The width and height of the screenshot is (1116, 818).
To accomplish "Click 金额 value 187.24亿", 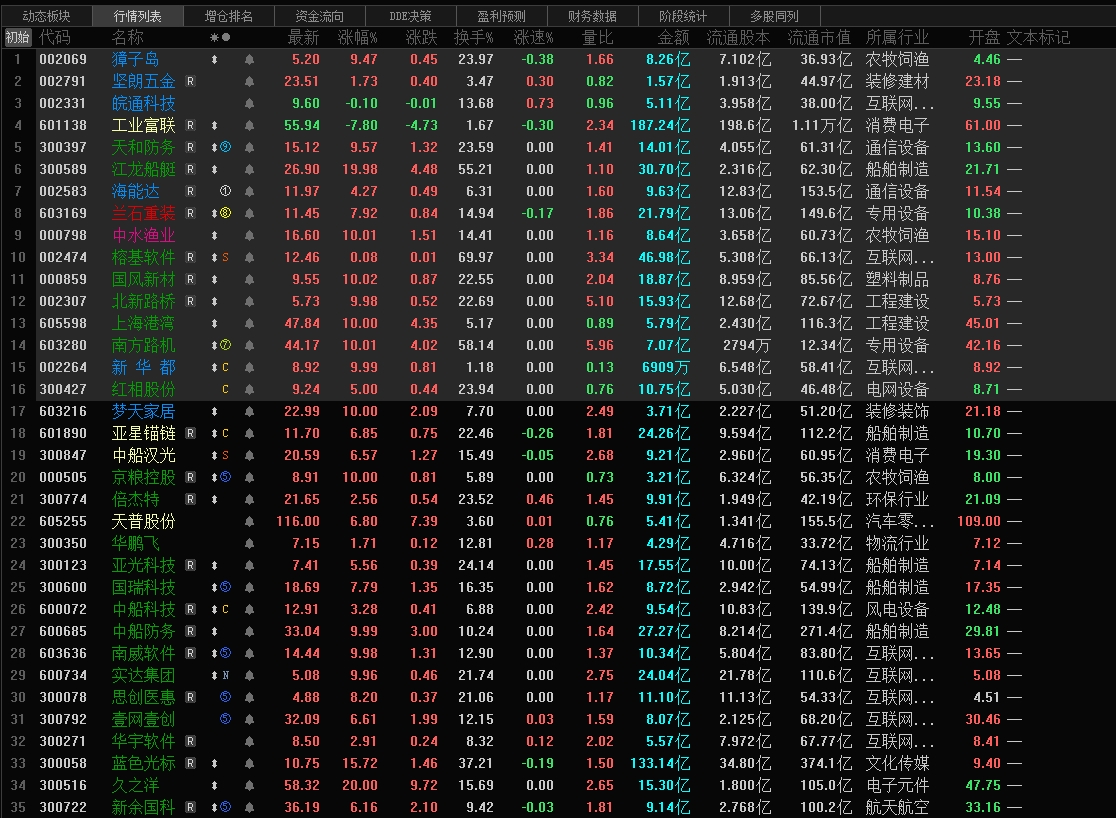I will 660,125.
